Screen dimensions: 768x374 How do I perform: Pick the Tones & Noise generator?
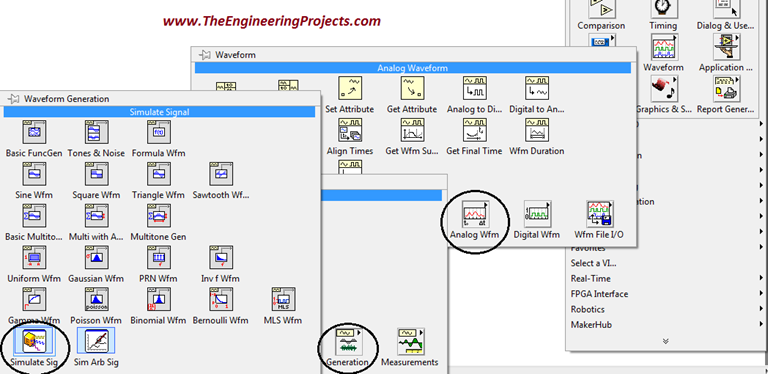[96, 132]
